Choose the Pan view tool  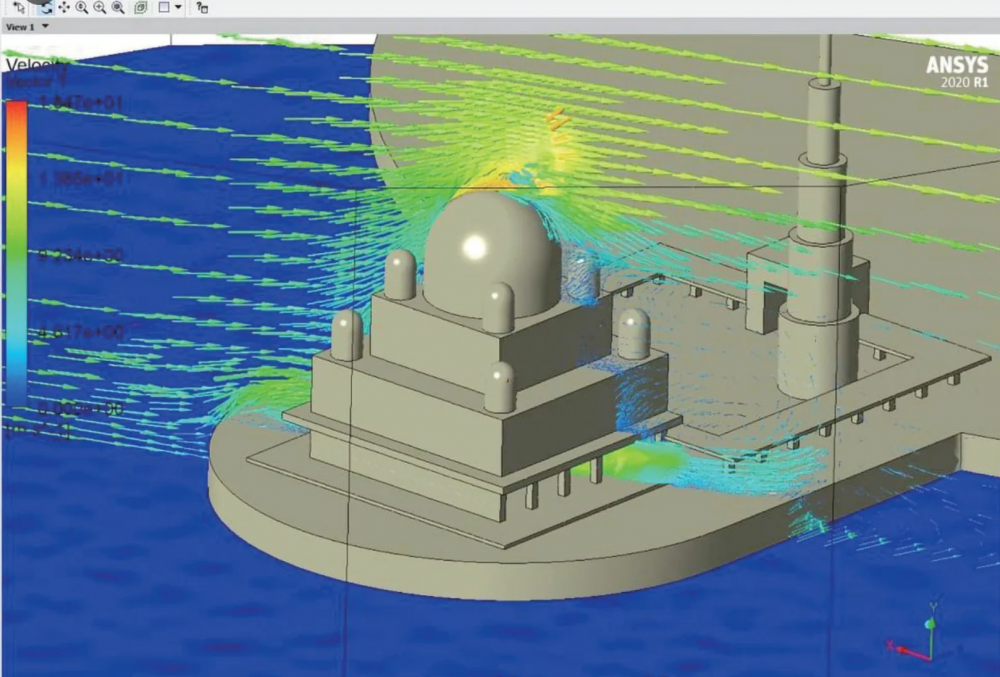point(64,7)
